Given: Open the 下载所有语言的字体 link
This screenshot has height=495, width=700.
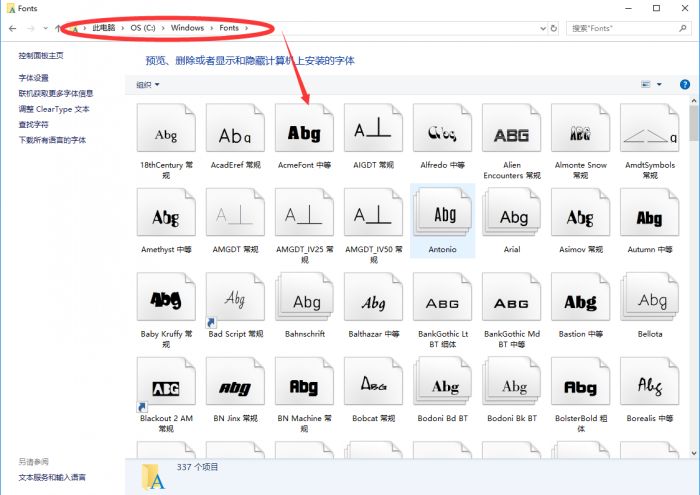Looking at the screenshot, I should coord(52,140).
